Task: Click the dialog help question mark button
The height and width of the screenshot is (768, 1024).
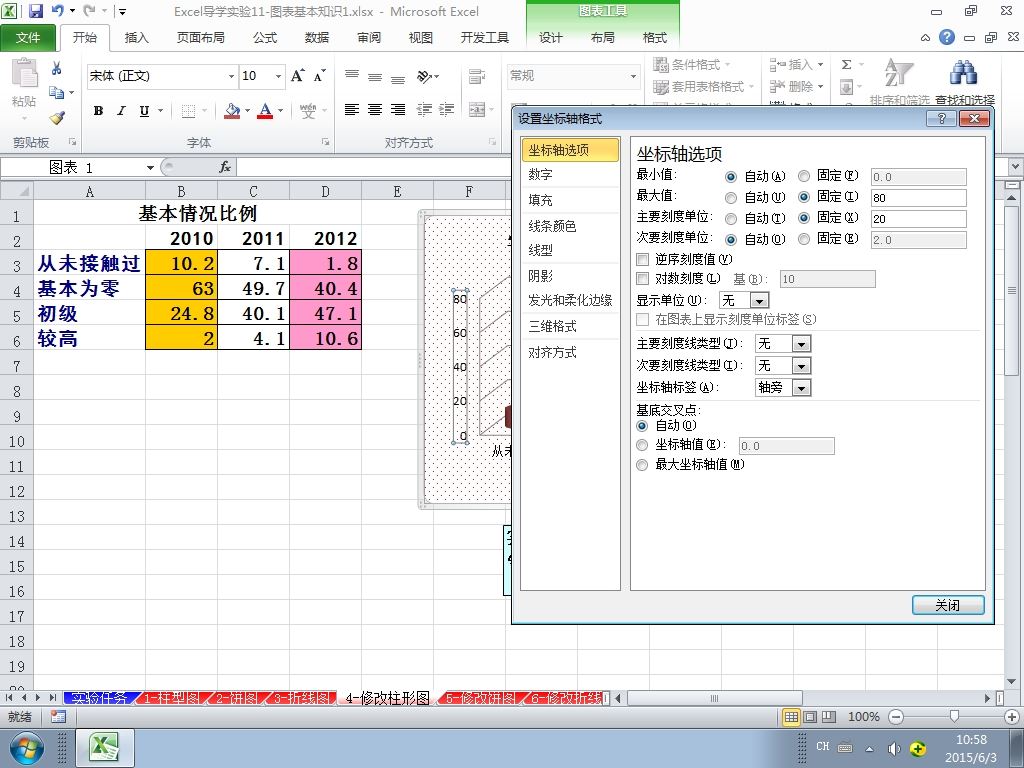Action: tap(941, 118)
